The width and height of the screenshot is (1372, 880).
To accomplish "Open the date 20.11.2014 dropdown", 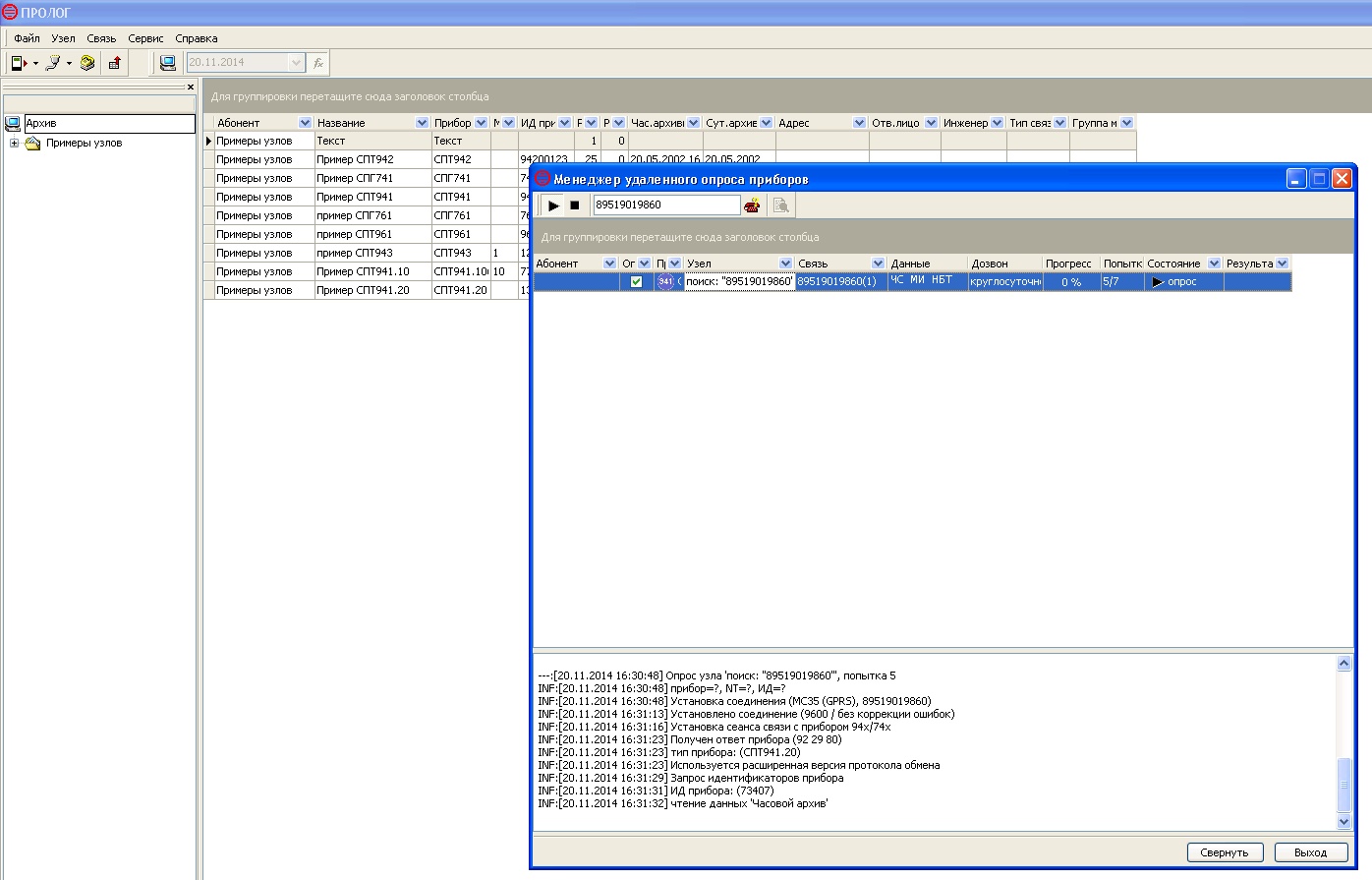I will [297, 63].
